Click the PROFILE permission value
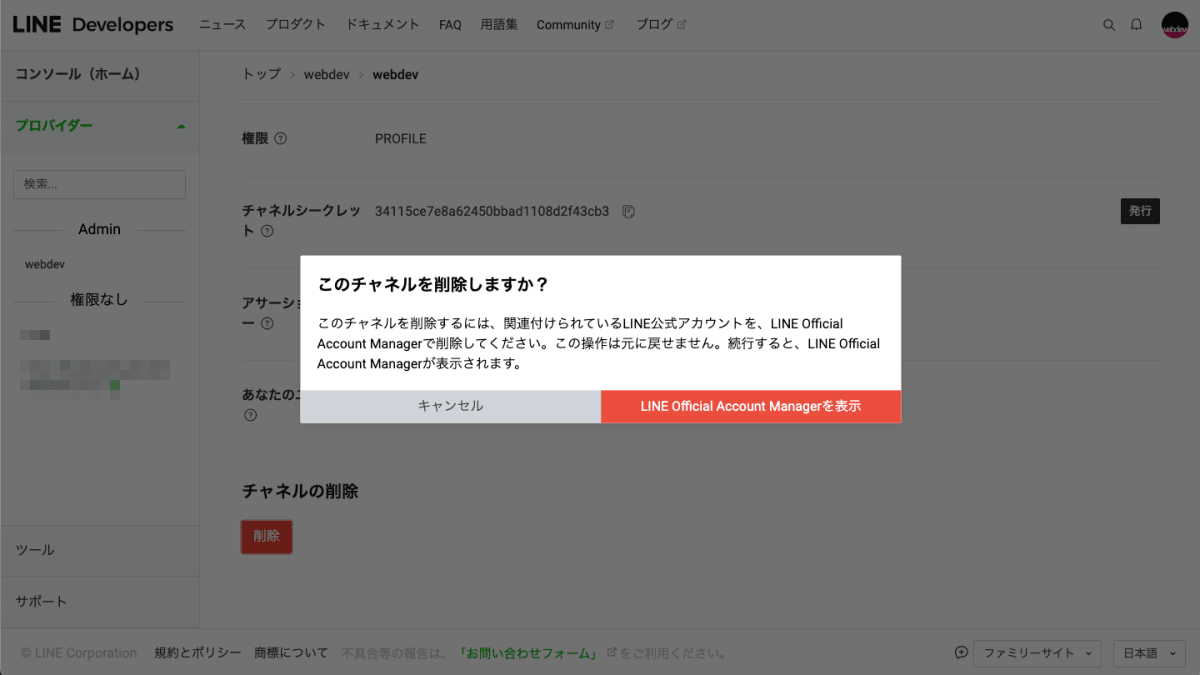Viewport: 1200px width, 675px height. click(401, 139)
